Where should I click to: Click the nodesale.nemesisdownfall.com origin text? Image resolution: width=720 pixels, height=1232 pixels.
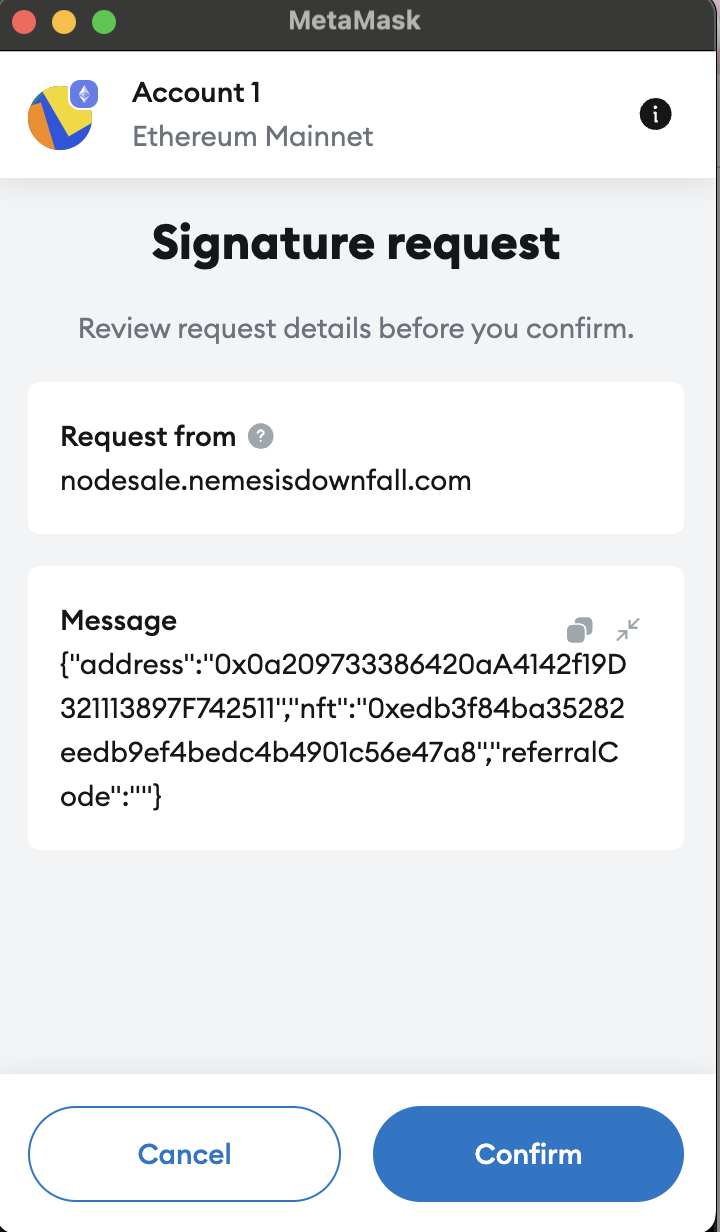point(266,480)
